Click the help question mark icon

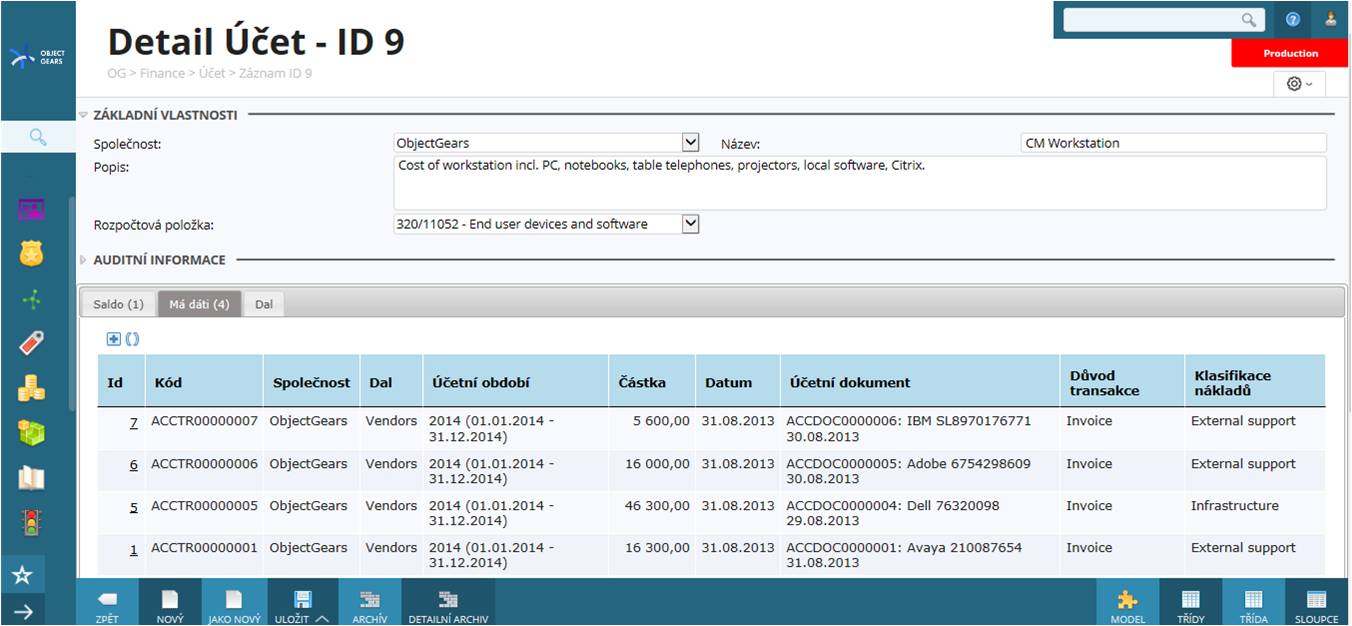coord(1293,19)
